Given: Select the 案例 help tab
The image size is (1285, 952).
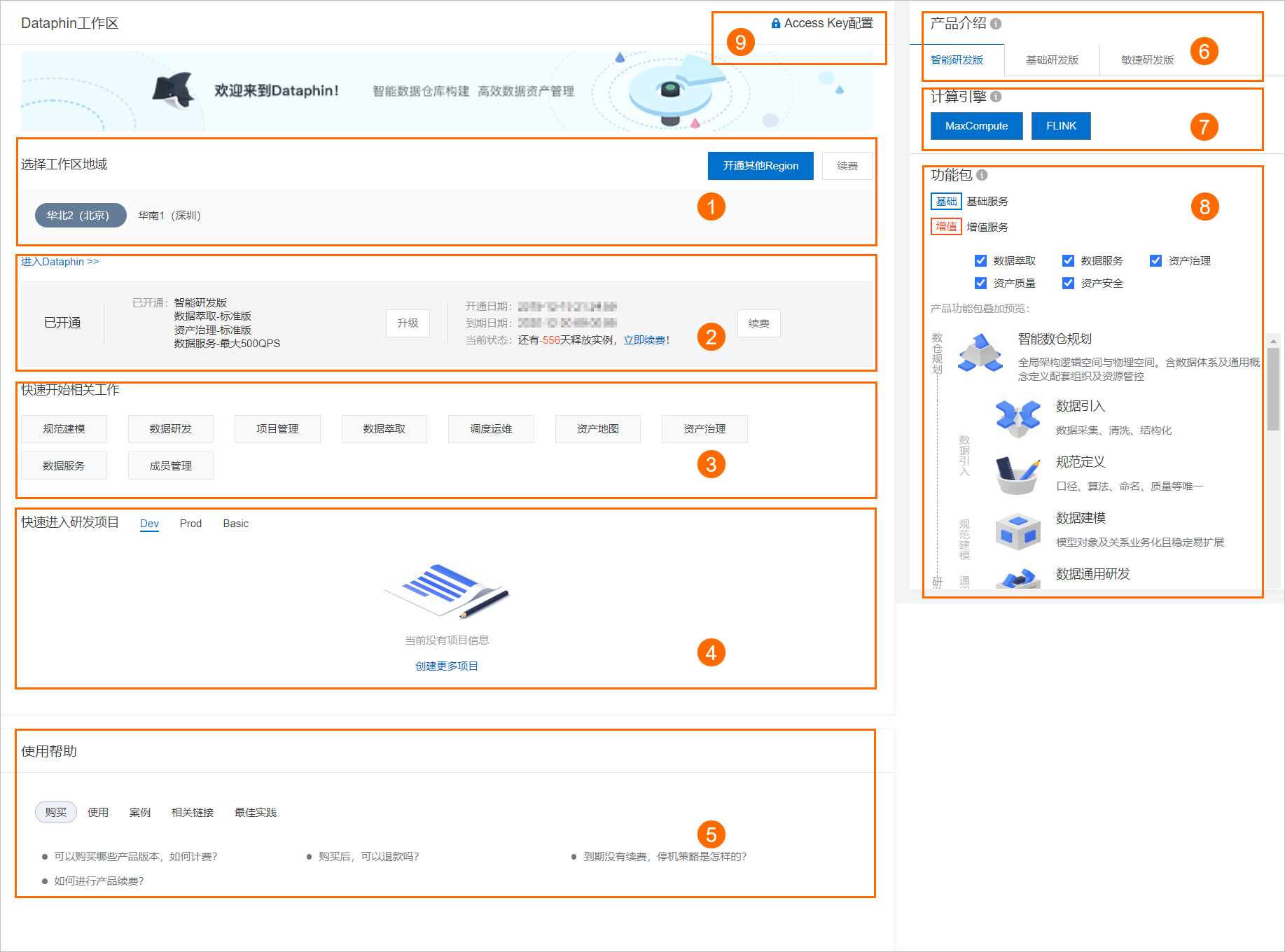Looking at the screenshot, I should (x=140, y=812).
